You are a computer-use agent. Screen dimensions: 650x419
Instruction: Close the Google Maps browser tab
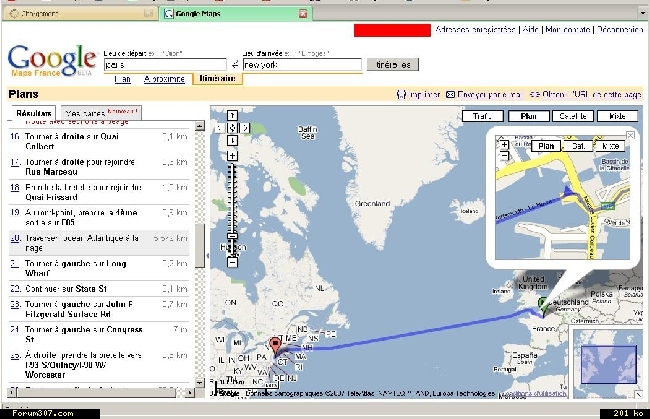(x=303, y=14)
